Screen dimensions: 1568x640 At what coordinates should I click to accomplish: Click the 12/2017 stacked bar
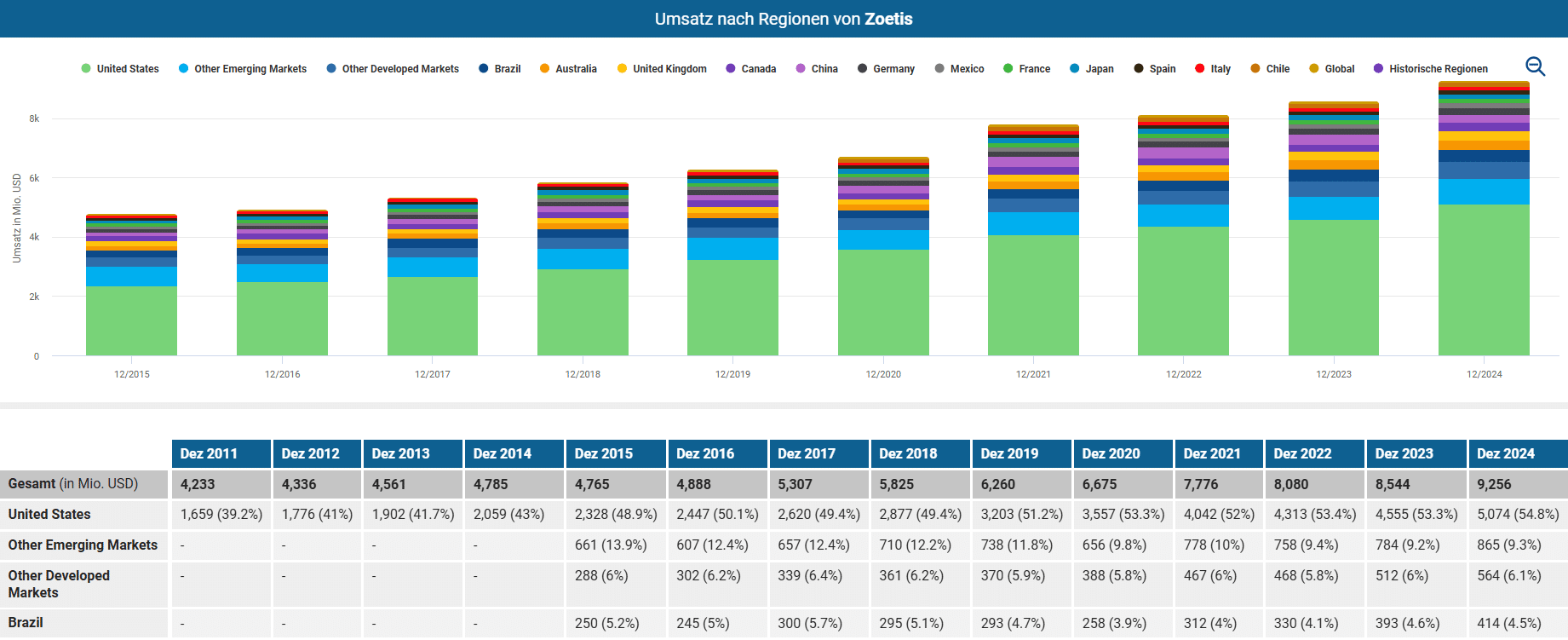[433, 277]
